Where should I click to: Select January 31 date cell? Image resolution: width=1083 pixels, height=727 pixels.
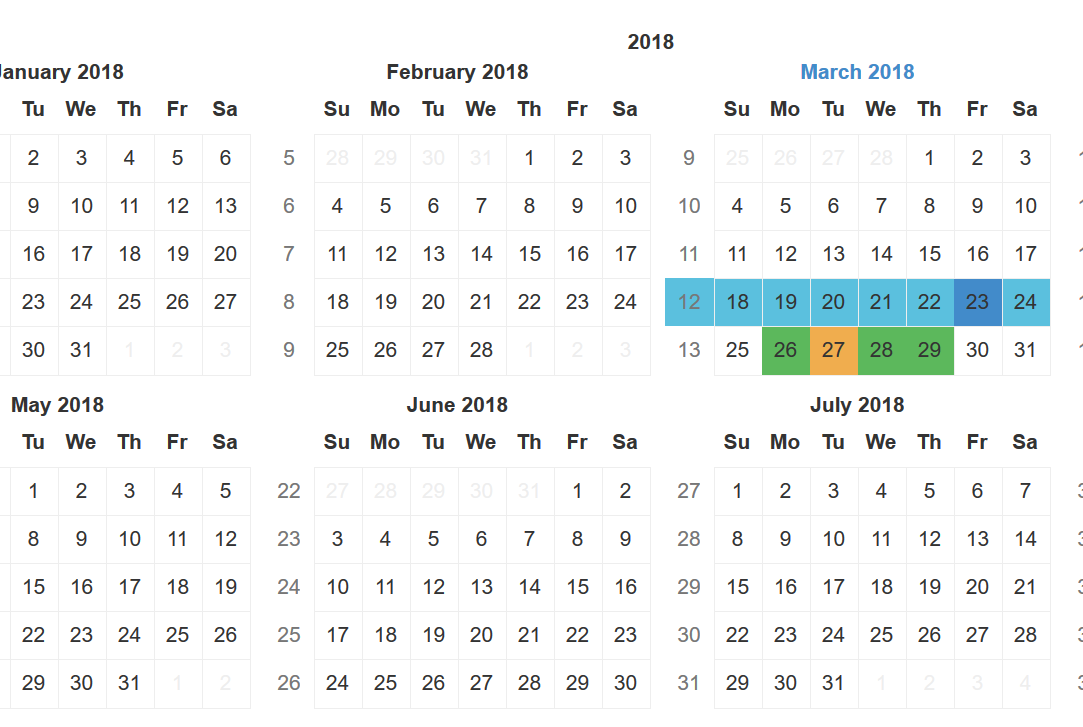point(82,350)
